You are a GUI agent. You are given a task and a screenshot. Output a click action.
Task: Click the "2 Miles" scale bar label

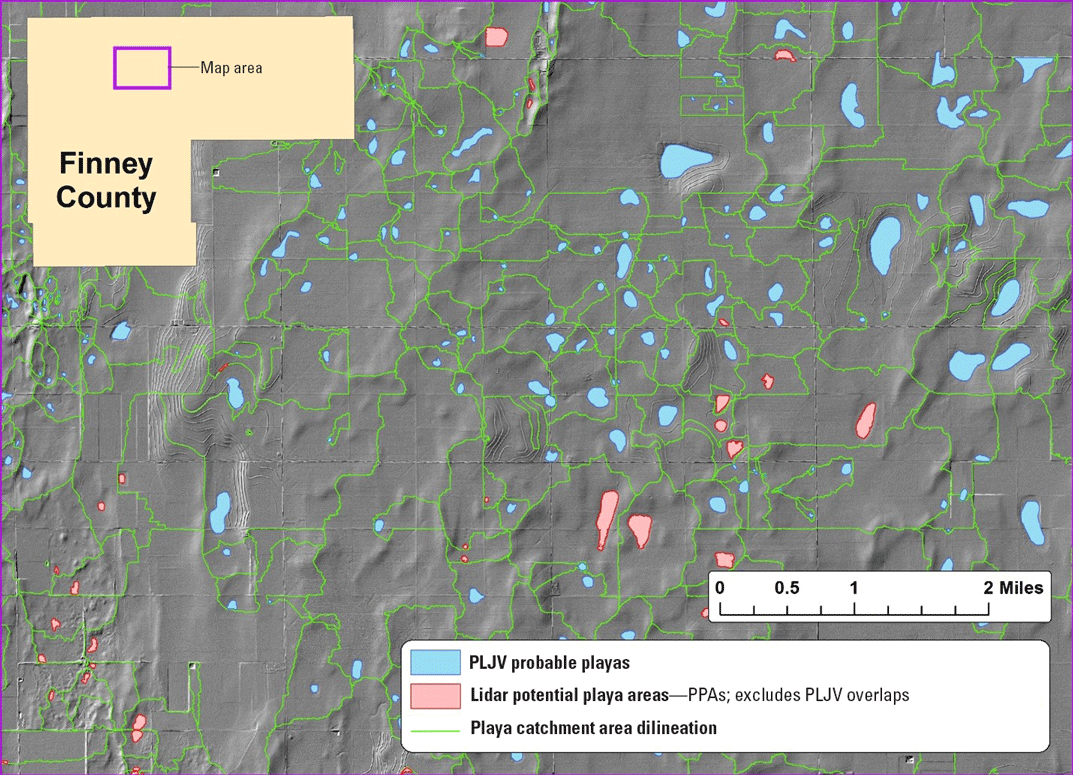click(1014, 587)
